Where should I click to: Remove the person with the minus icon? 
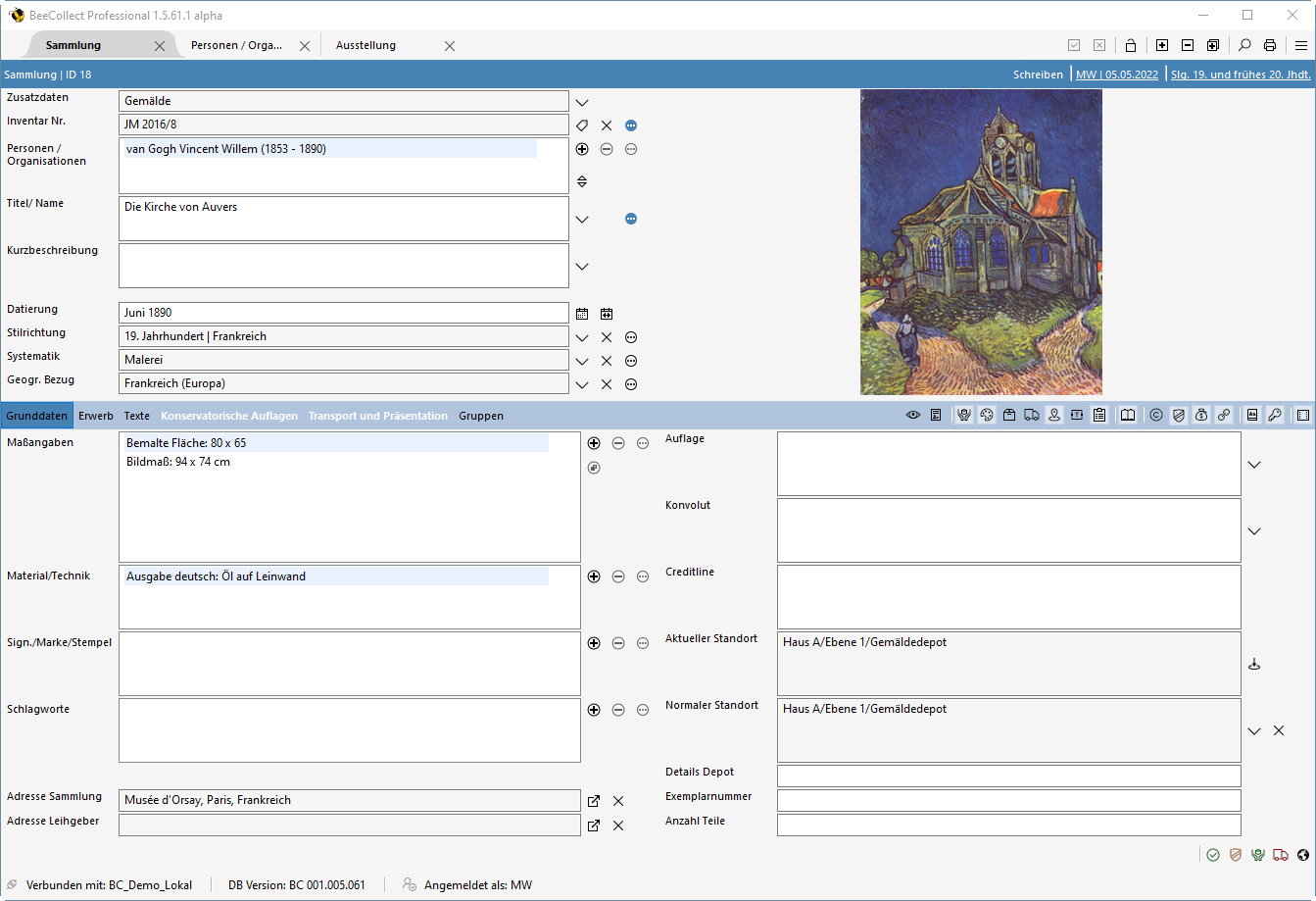point(607,149)
